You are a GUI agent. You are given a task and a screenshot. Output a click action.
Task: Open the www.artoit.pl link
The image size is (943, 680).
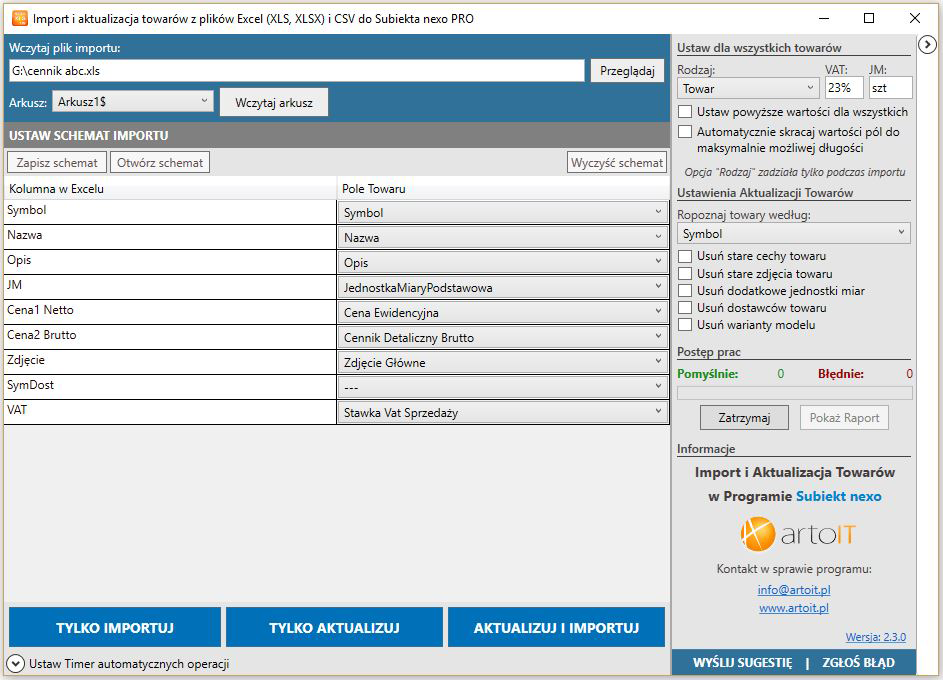pyautogui.click(x=794, y=608)
